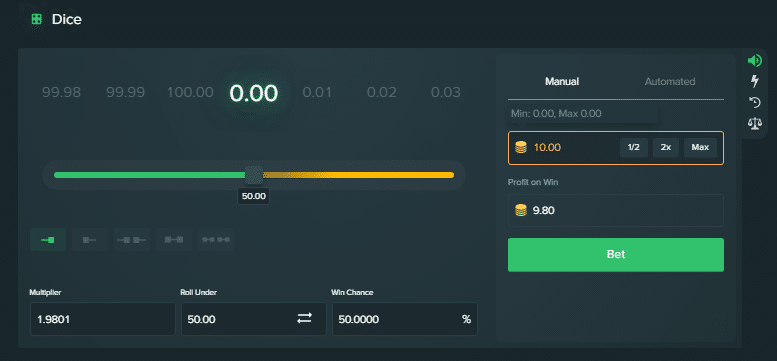The height and width of the screenshot is (361, 777).
Task: Click the 0.01 value in the roll strip
Action: (317, 93)
